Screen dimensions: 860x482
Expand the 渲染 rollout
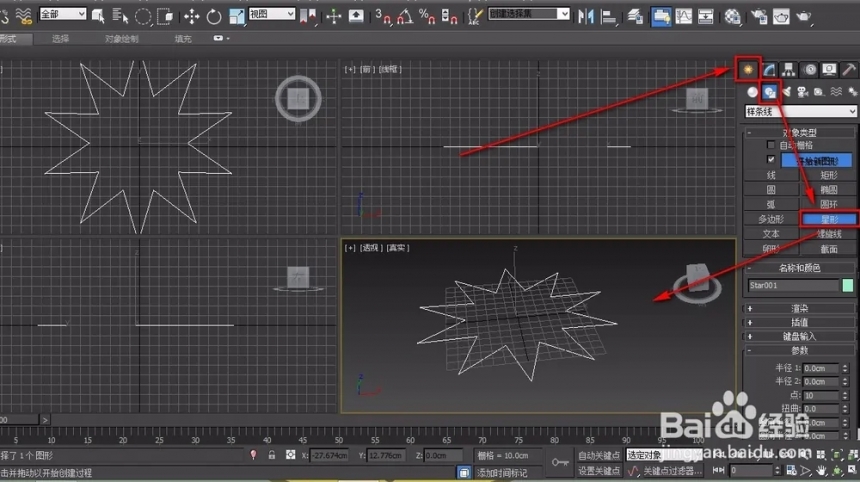click(x=800, y=308)
